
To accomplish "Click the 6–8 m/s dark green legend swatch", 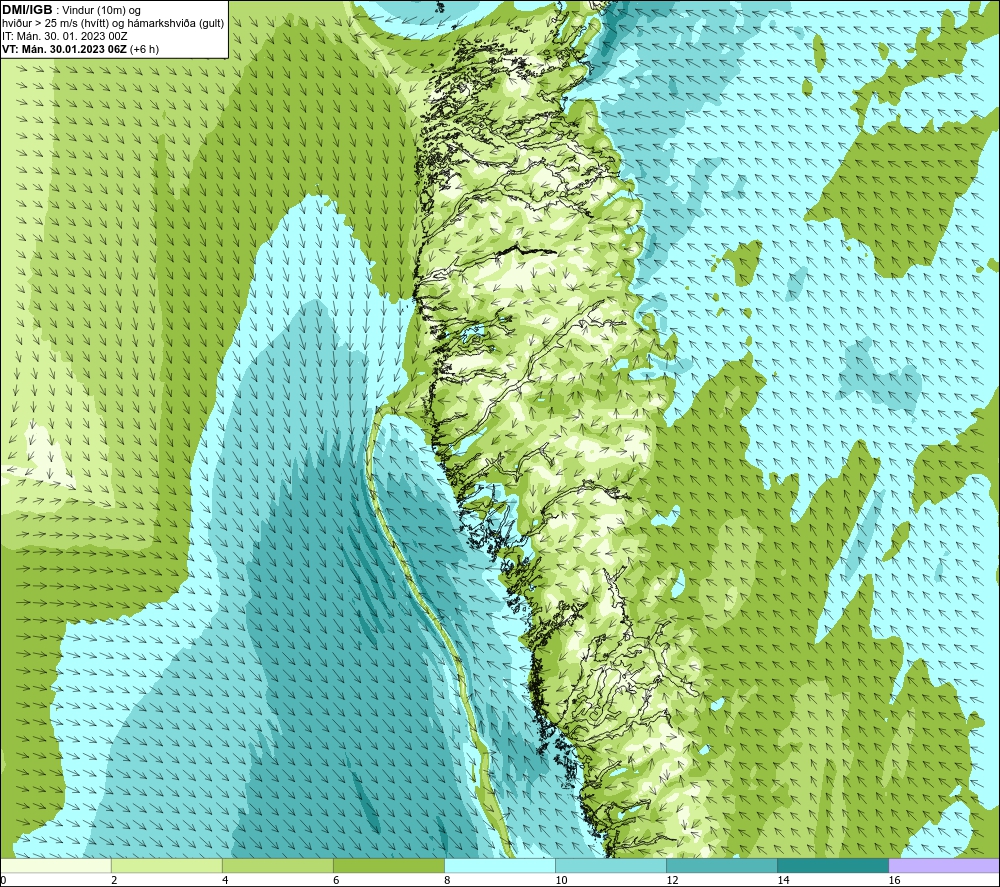I will (388, 865).
